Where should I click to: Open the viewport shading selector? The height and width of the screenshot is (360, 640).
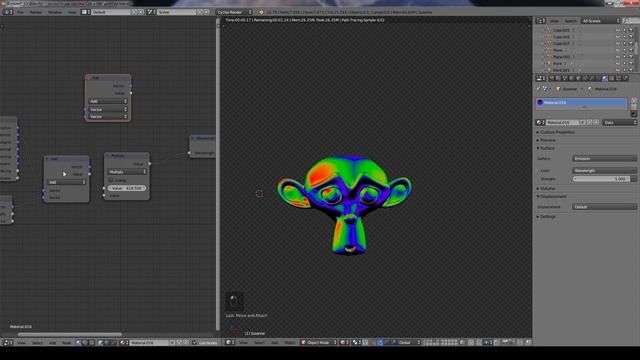(x=344, y=342)
